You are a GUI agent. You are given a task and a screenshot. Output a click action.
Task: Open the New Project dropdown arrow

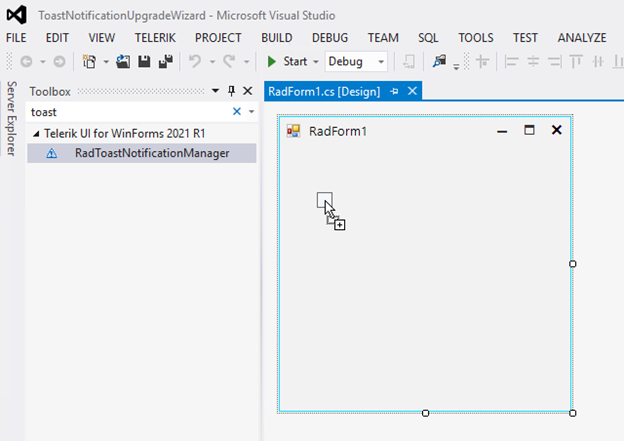pyautogui.click(x=106, y=62)
